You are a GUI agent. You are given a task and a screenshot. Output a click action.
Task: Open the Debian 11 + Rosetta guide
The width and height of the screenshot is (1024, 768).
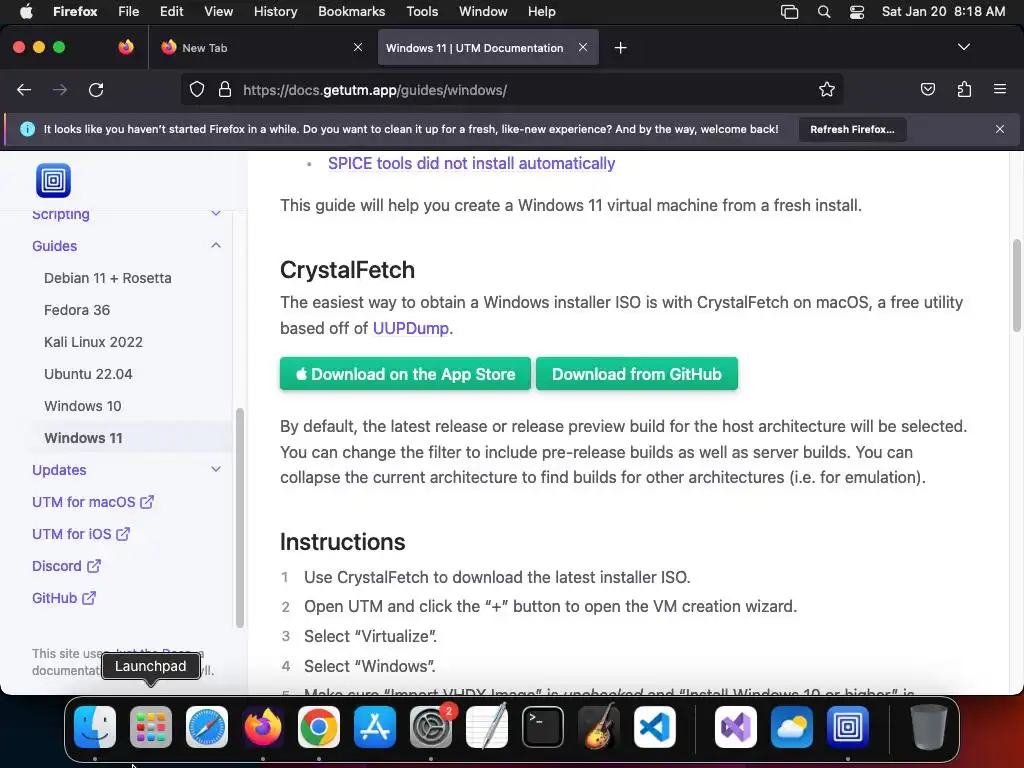click(108, 278)
